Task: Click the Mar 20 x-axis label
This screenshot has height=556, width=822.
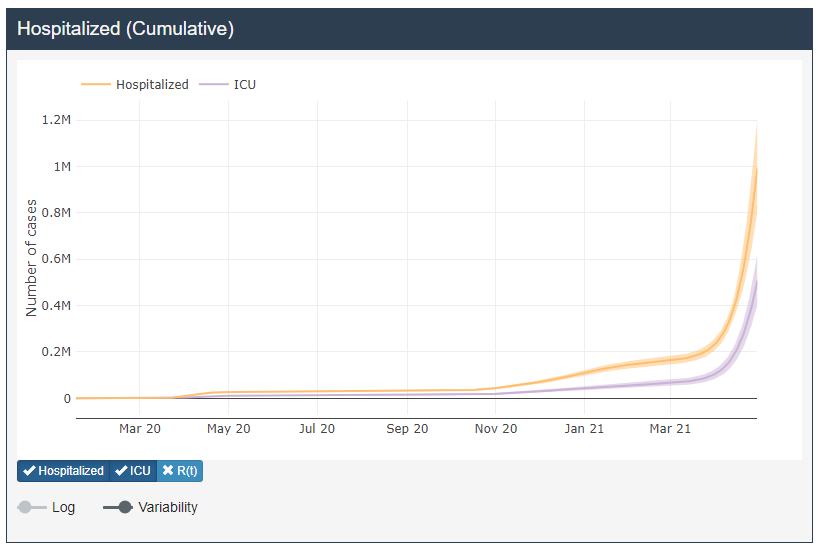Action: [x=140, y=429]
